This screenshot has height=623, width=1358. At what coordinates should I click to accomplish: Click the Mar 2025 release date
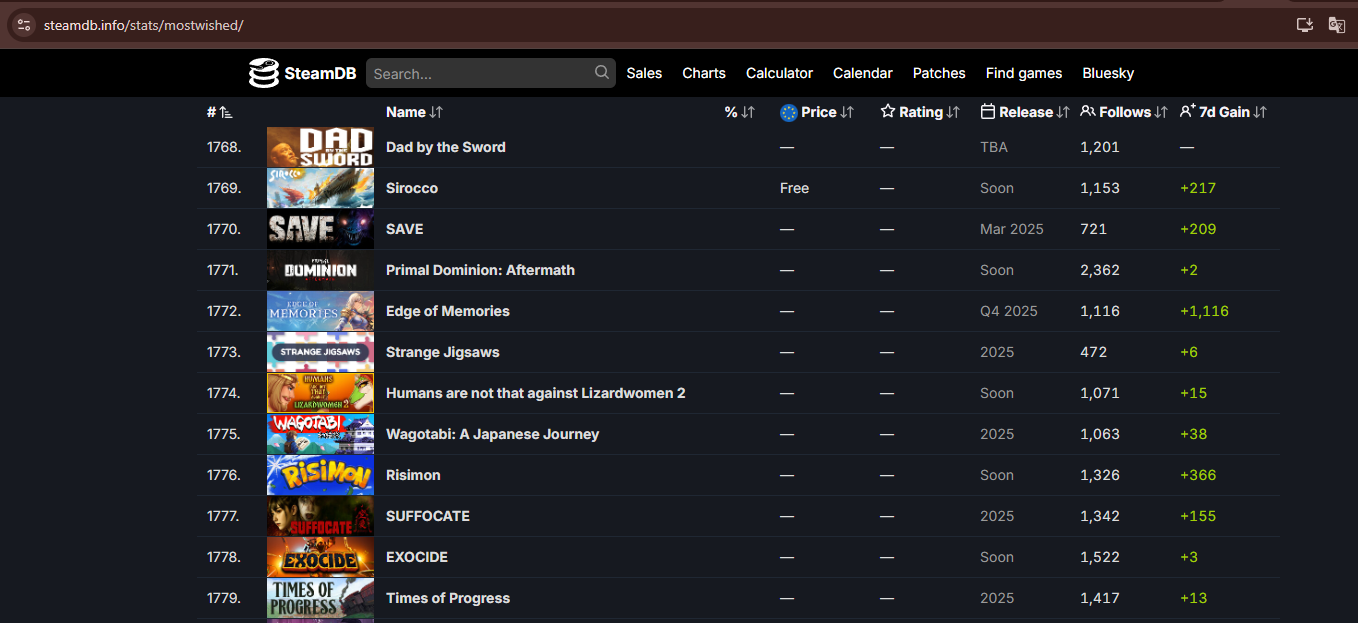click(1012, 229)
